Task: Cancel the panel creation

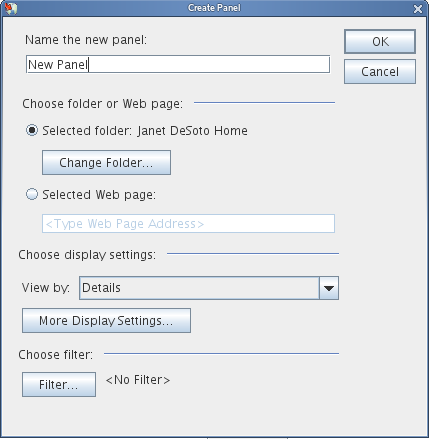Action: (380, 72)
